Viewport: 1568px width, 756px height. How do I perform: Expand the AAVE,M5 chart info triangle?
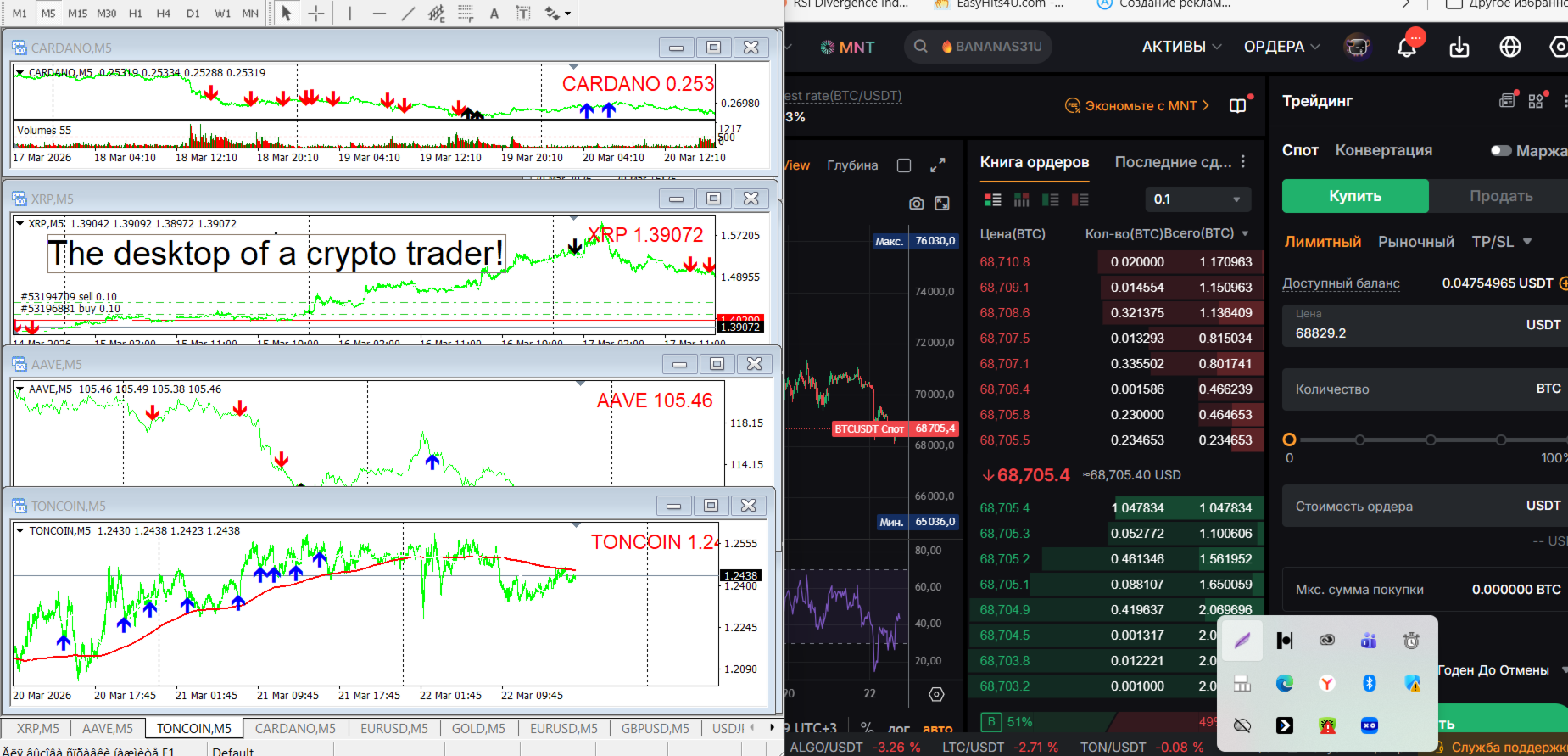click(x=20, y=389)
